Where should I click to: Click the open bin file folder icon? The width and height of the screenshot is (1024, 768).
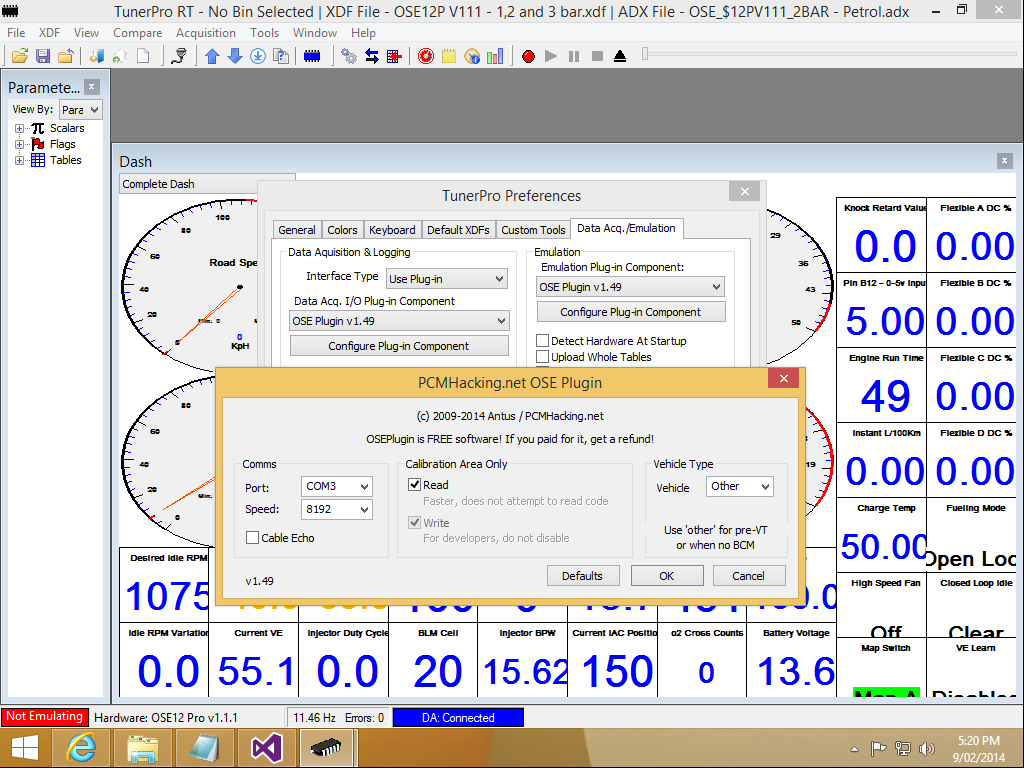pos(20,56)
